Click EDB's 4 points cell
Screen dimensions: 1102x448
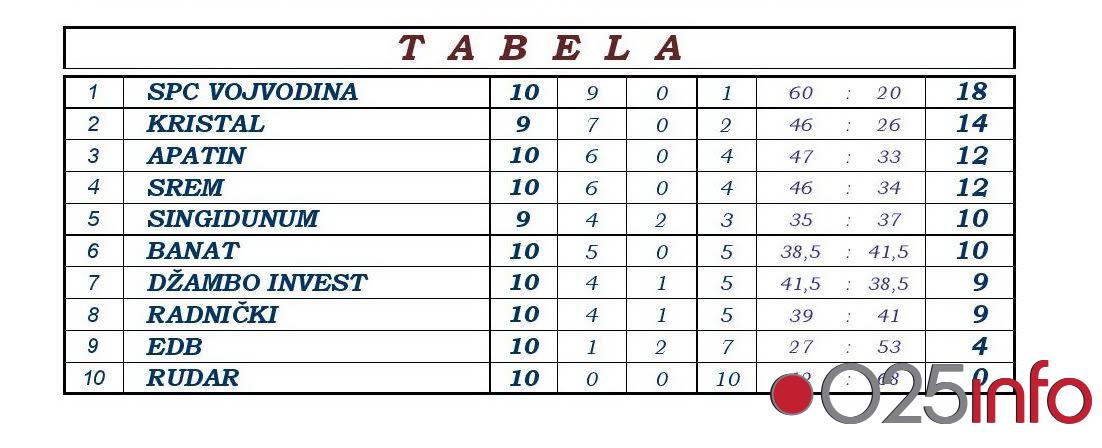click(979, 347)
